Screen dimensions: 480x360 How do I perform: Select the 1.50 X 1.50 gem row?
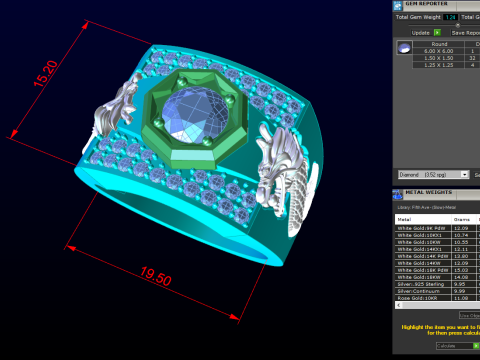pyautogui.click(x=446, y=58)
